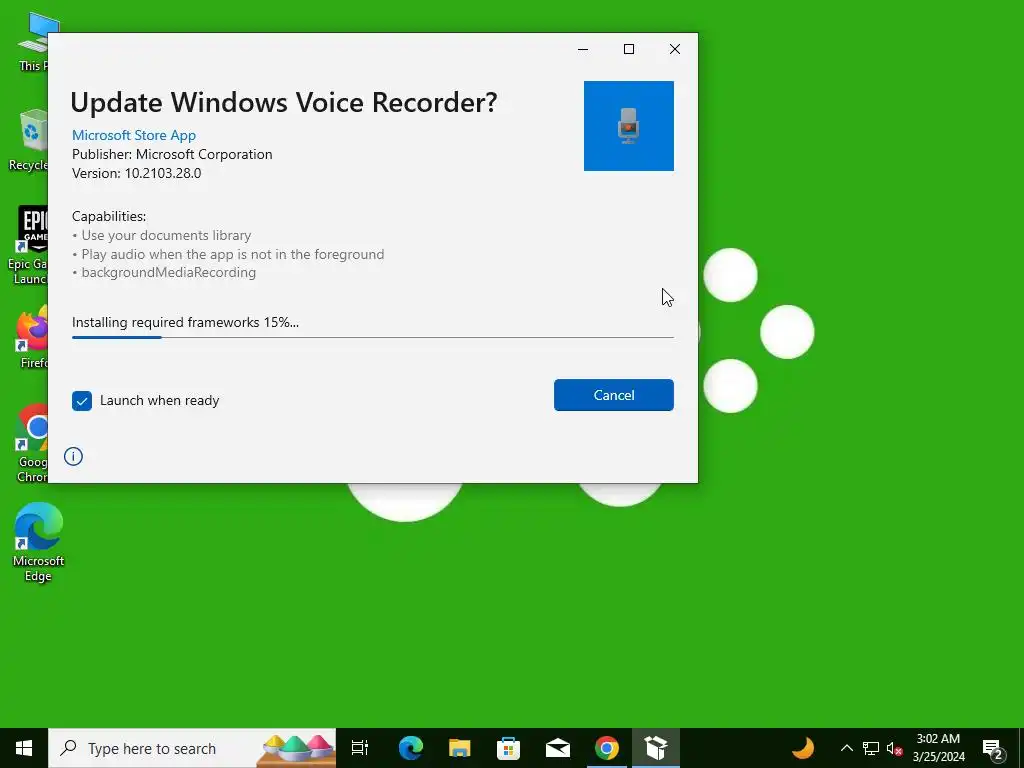Select the App Installer taskbar icon
1024x768 pixels.
[656, 748]
